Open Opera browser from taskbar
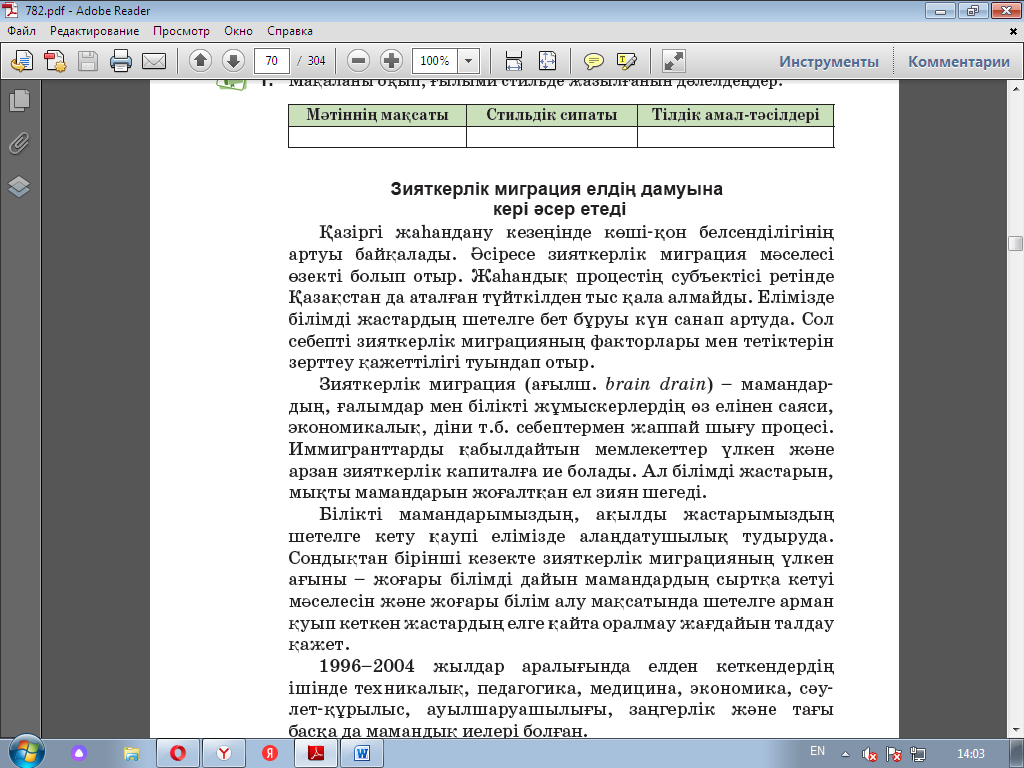 coord(178,754)
